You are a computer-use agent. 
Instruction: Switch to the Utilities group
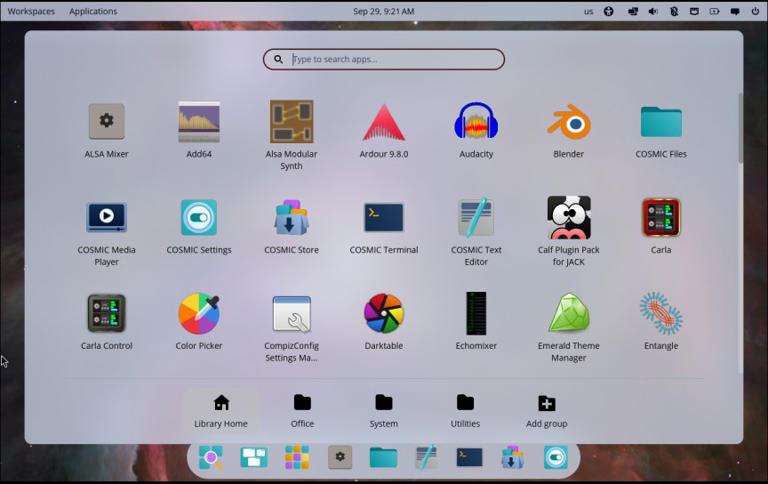click(465, 411)
